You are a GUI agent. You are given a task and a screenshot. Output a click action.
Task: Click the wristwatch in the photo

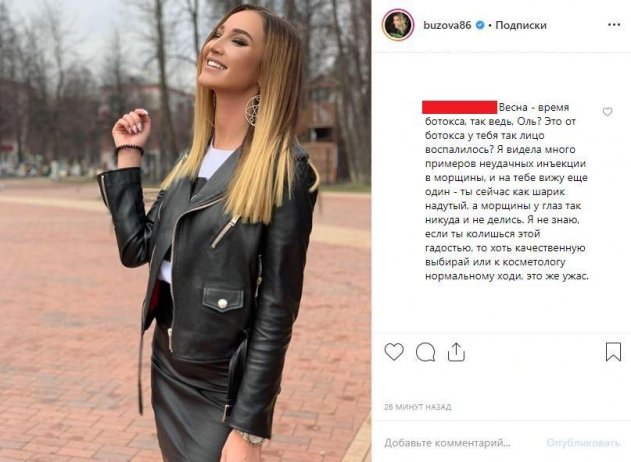click(250, 438)
